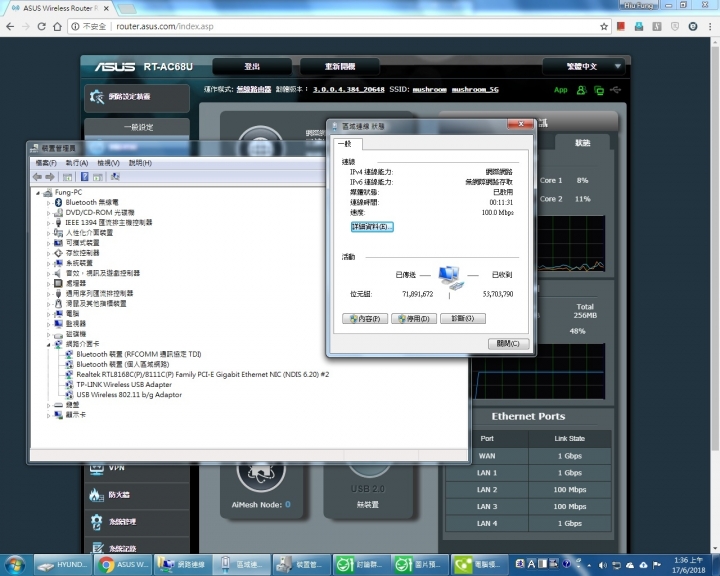Image resolution: width=720 pixels, height=576 pixels.
Task: Expand the Bluetooth radio tree node
Action: pyautogui.click(x=49, y=203)
